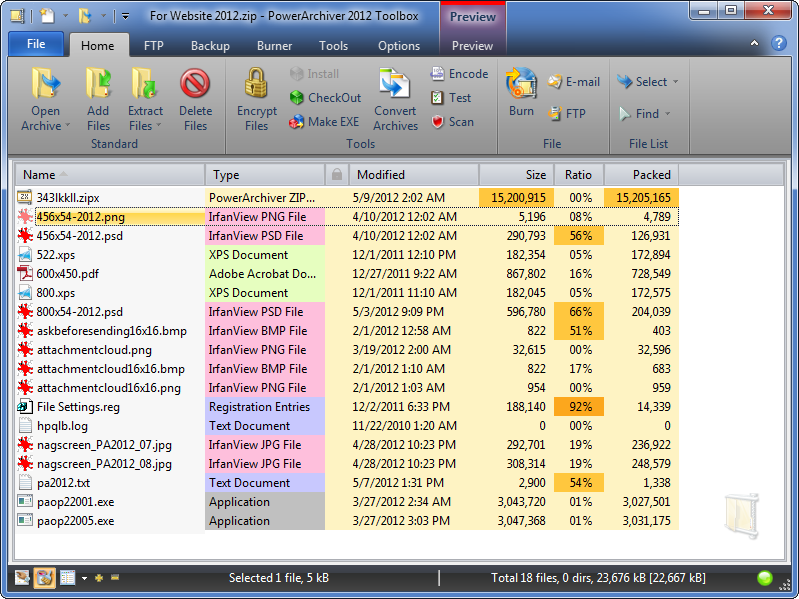Click the Open archive quick access icon

(x=85, y=16)
